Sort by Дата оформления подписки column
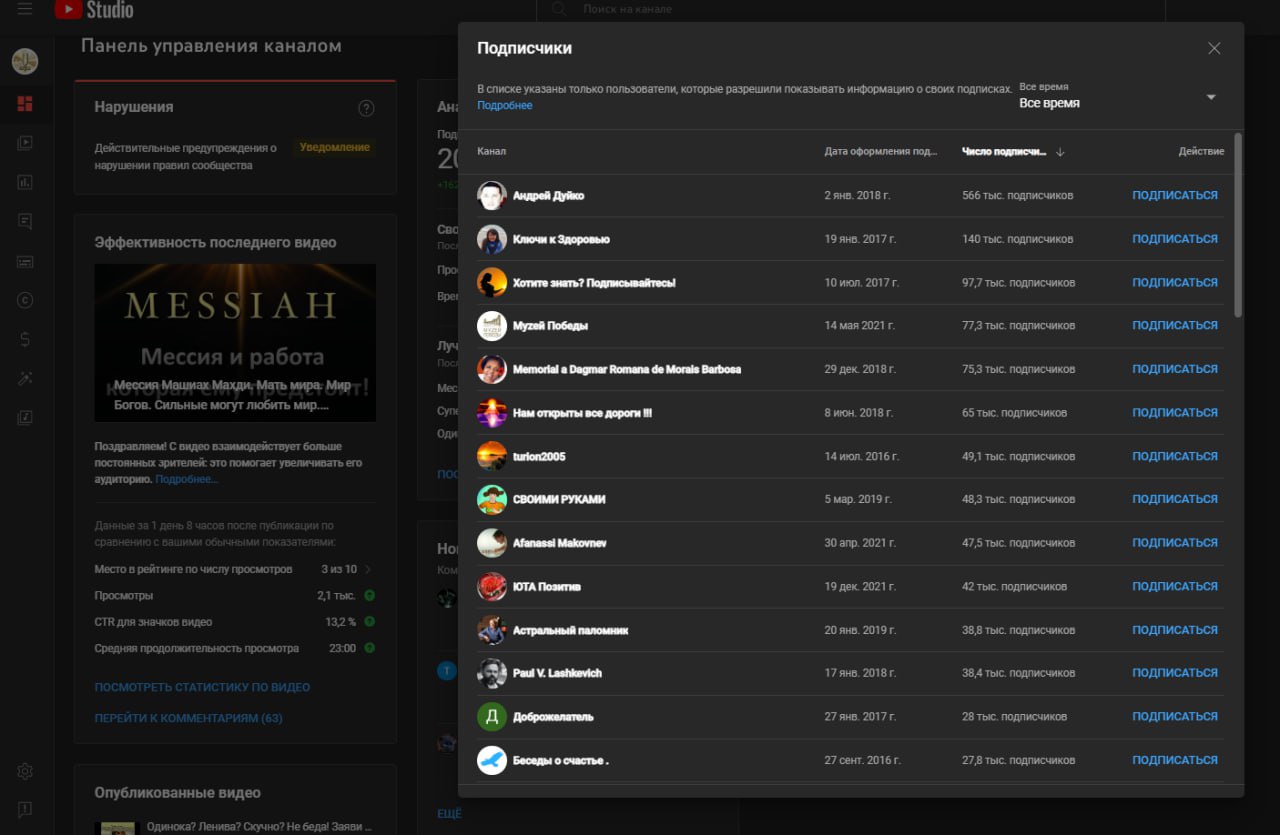The width and height of the screenshot is (1280, 835). (881, 152)
